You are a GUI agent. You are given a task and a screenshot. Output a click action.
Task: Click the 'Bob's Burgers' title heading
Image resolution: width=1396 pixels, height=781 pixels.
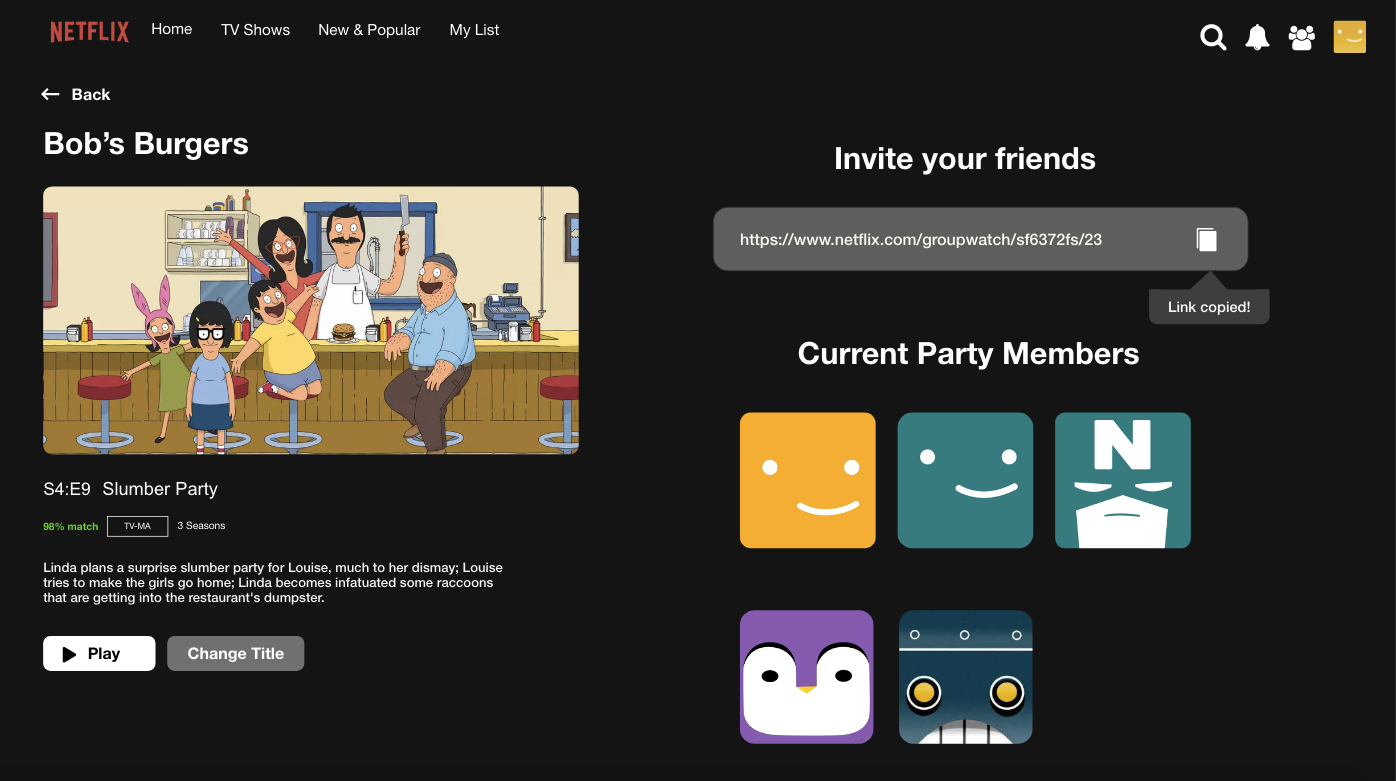(x=146, y=144)
